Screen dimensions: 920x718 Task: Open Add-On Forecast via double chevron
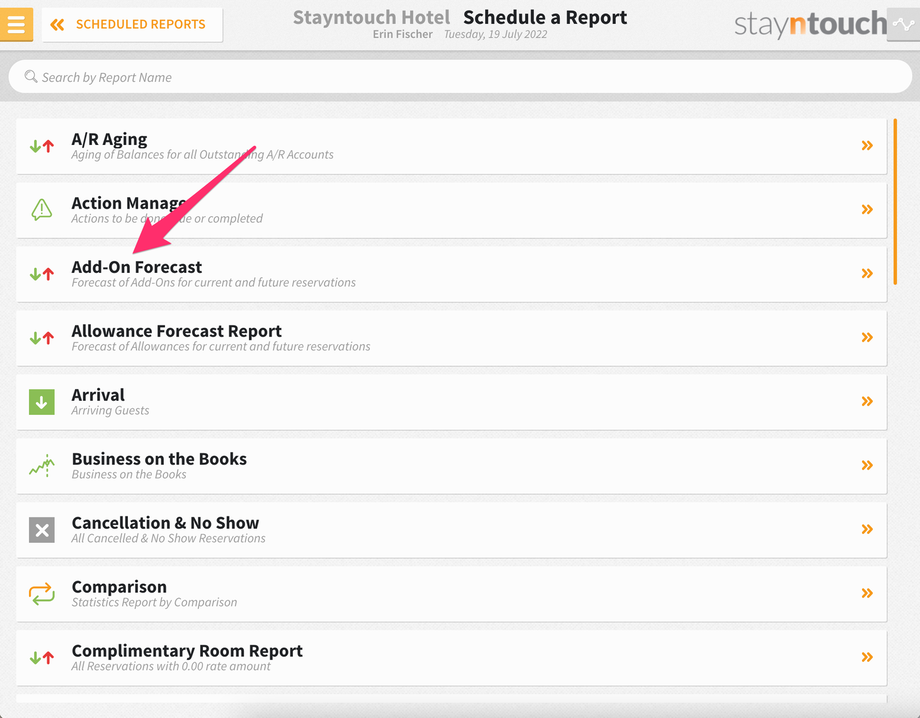pos(867,273)
